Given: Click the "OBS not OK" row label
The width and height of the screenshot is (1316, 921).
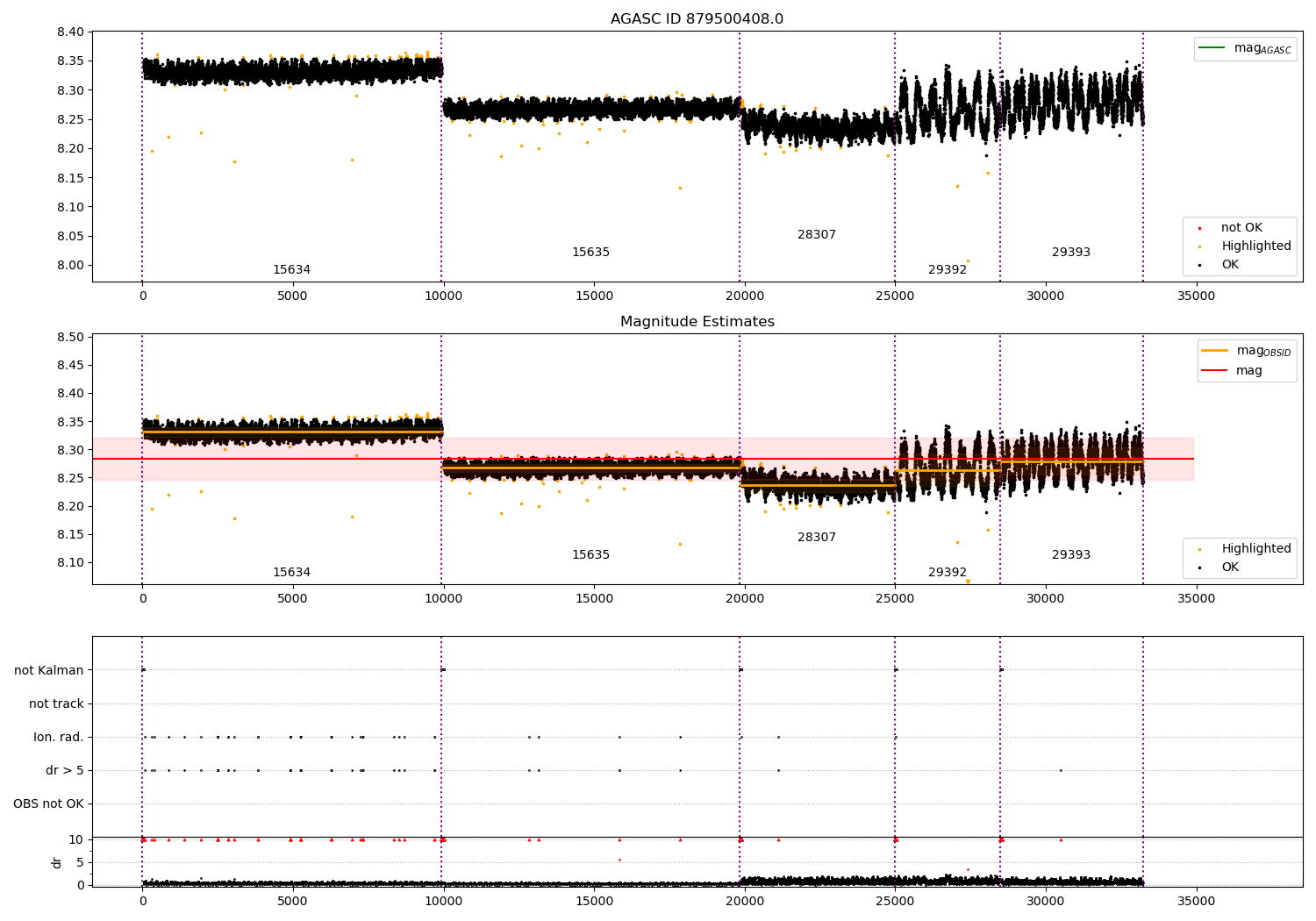Looking at the screenshot, I should [48, 803].
